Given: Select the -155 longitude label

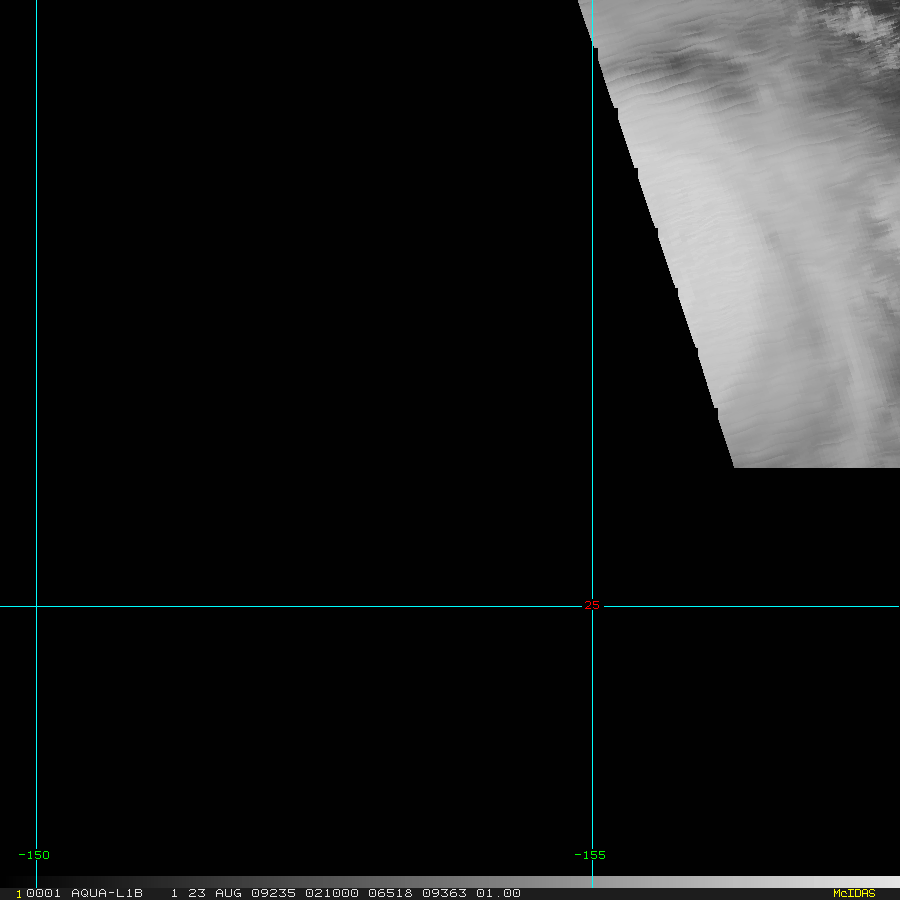Looking at the screenshot, I should pos(589,855).
